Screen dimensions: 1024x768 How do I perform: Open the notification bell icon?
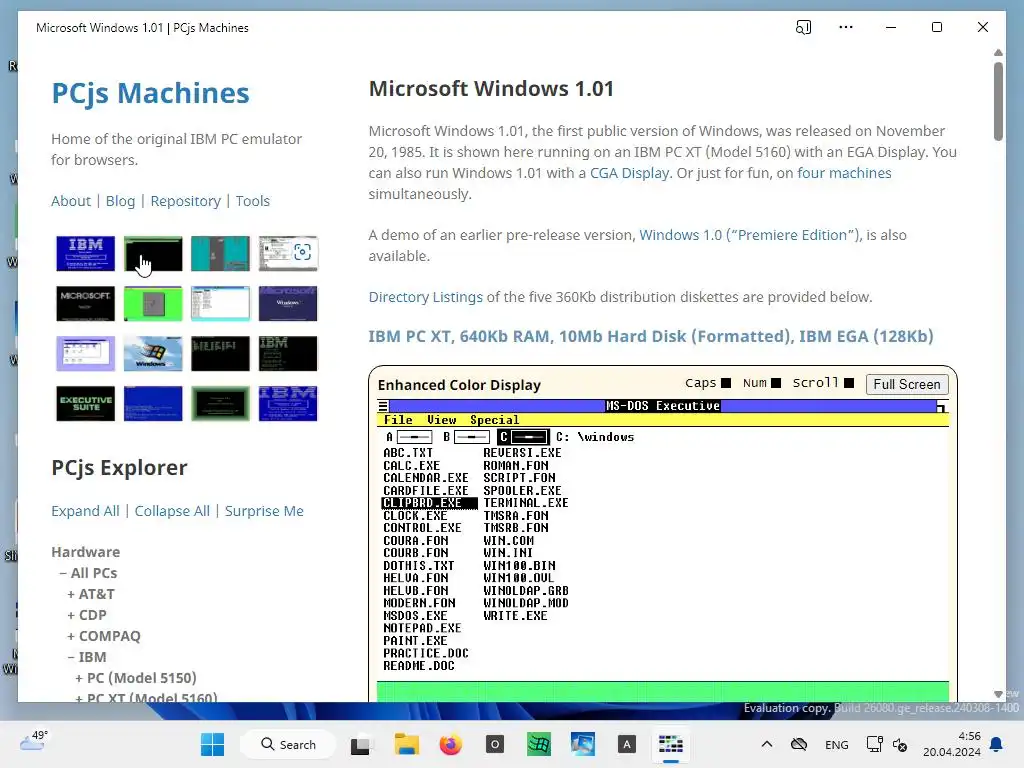[x=996, y=744]
